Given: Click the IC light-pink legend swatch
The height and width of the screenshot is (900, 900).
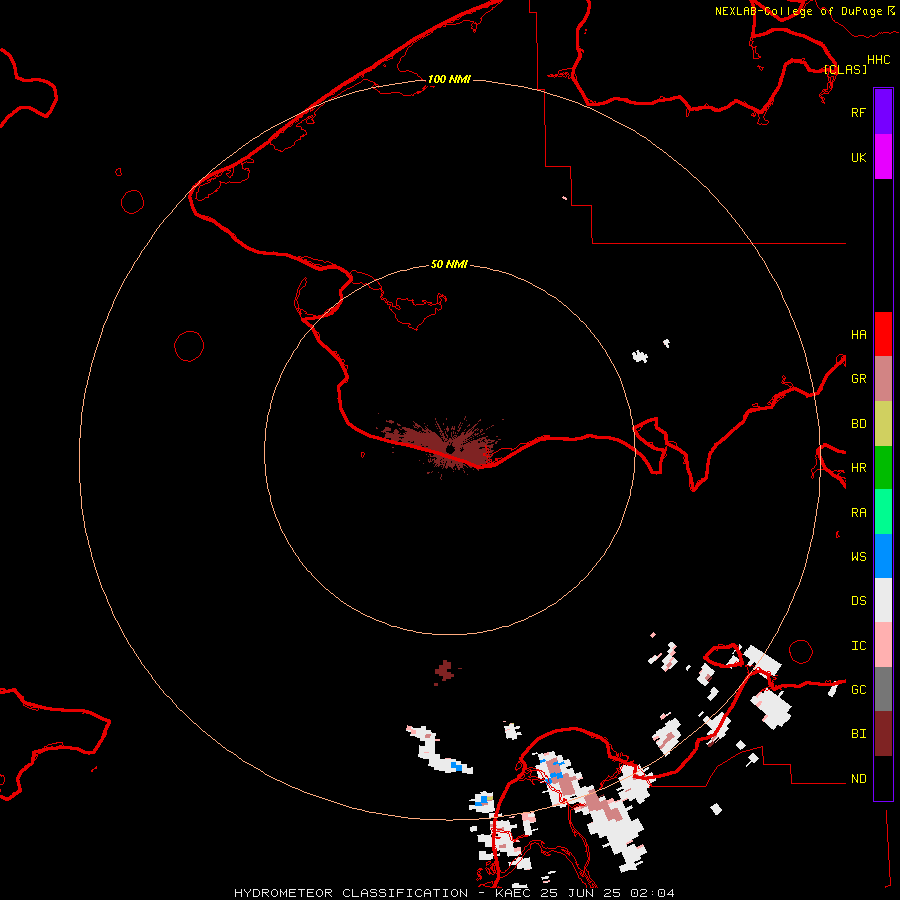Looking at the screenshot, I should point(883,645).
